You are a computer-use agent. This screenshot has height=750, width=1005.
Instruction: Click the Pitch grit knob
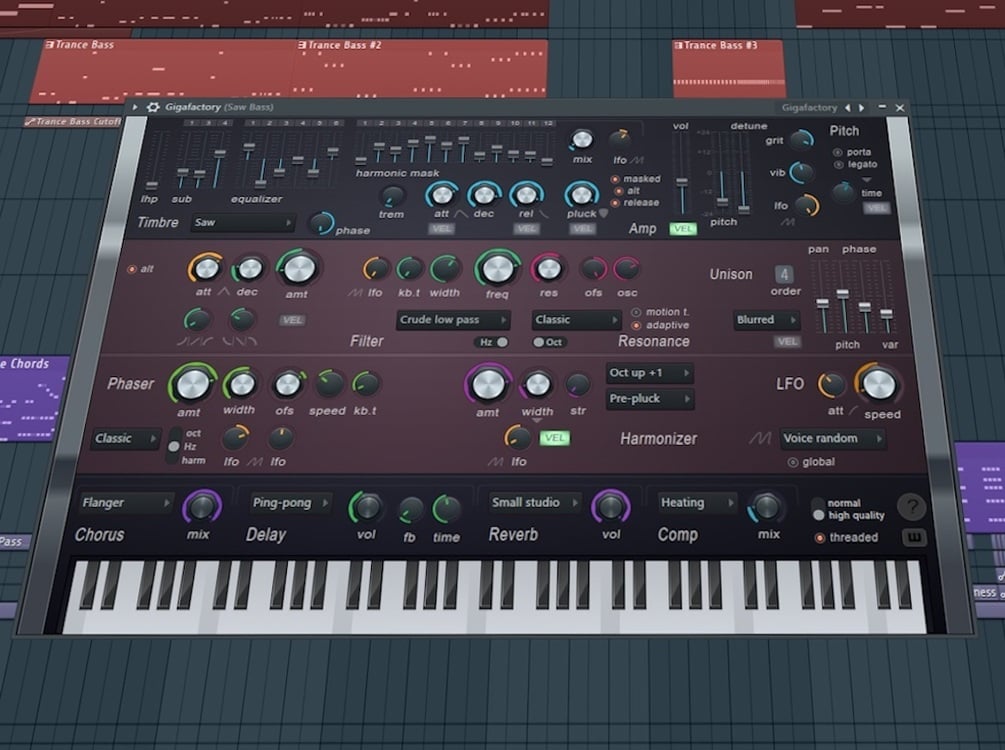pos(801,139)
